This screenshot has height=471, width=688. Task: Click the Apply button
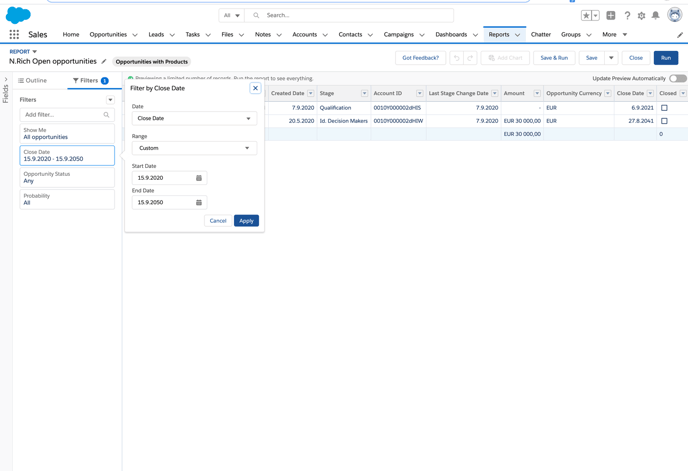click(247, 221)
